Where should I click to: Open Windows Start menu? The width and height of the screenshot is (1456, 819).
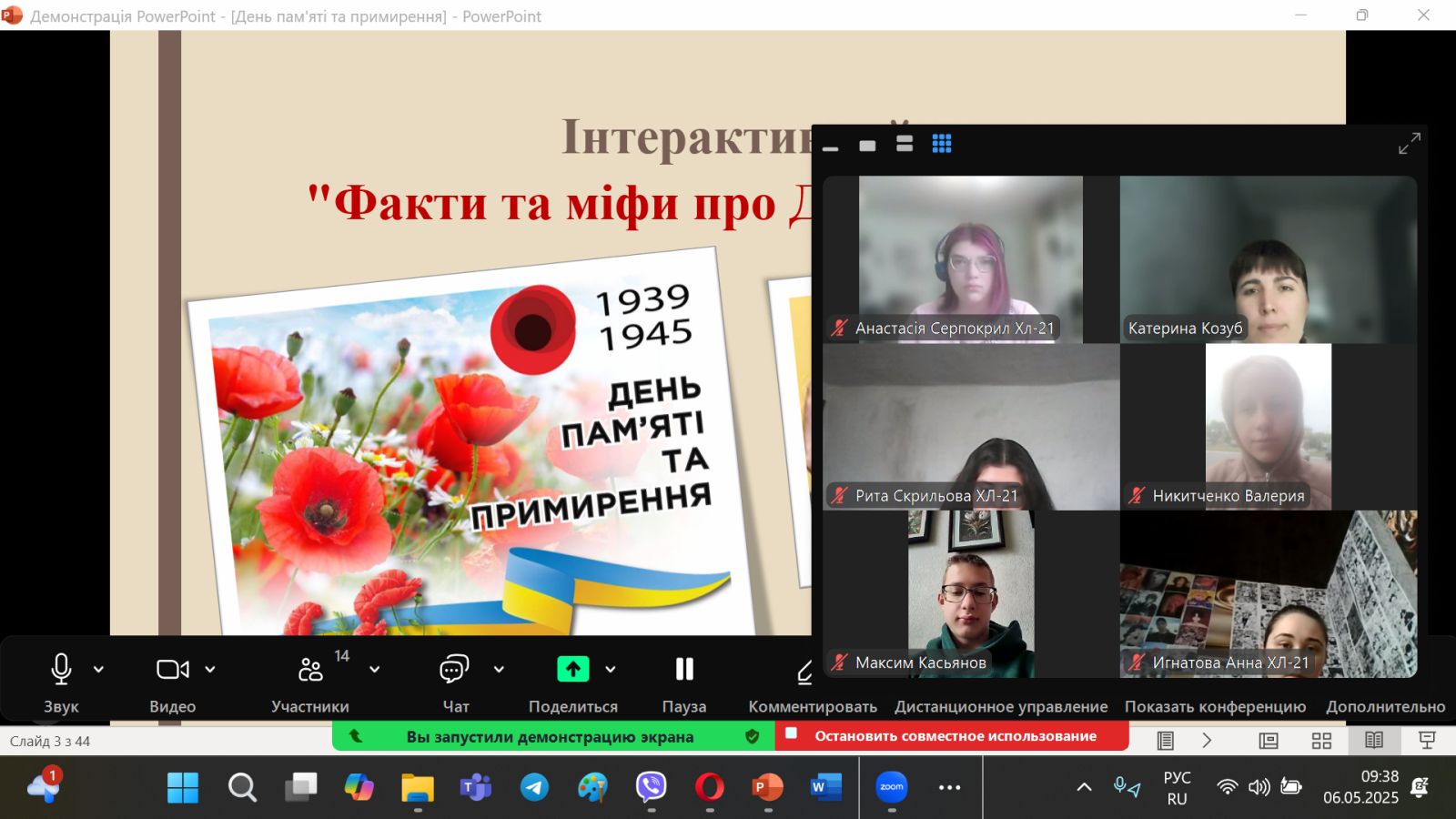pos(183,787)
